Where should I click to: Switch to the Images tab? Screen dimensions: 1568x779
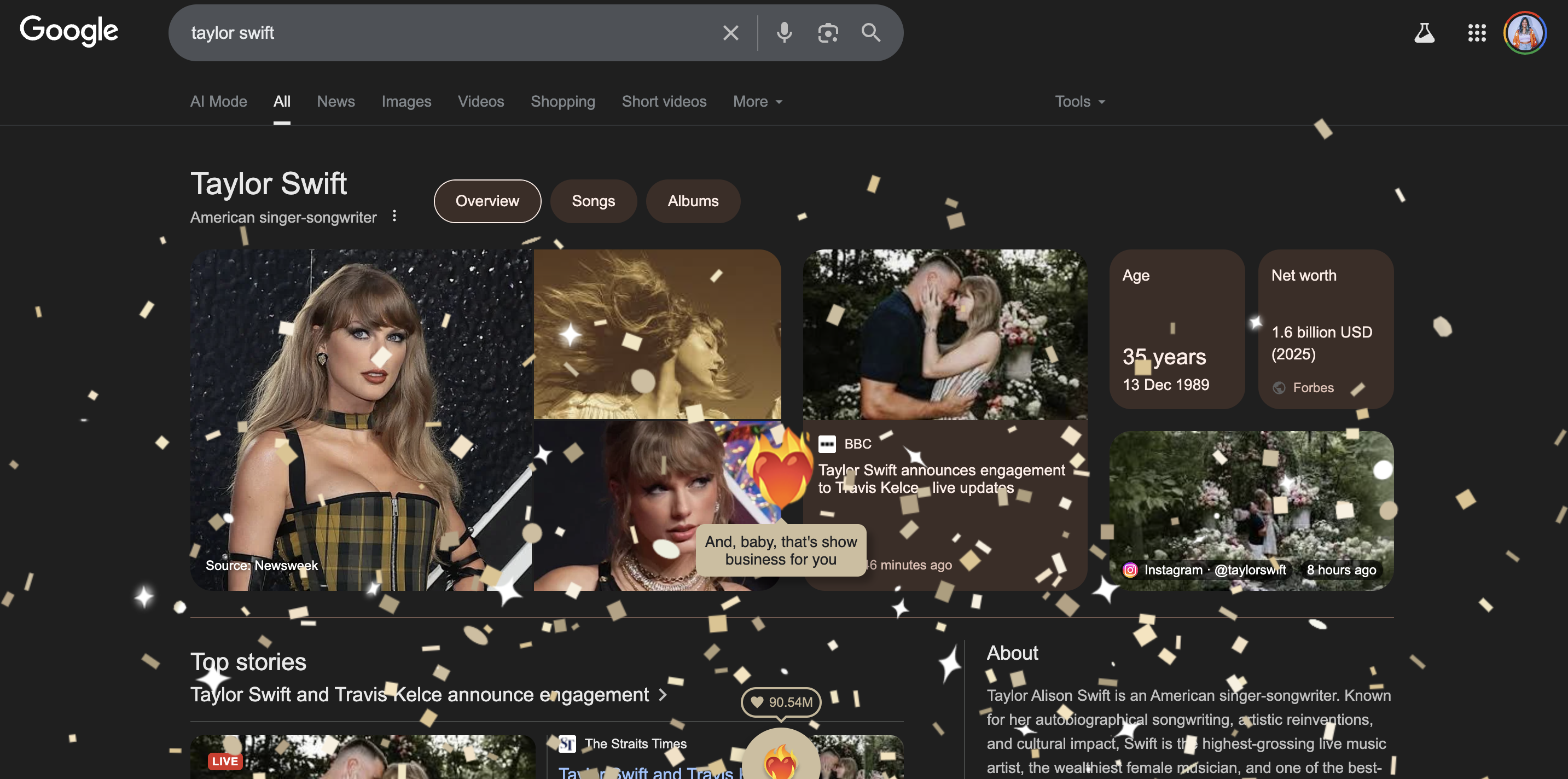[x=406, y=102]
